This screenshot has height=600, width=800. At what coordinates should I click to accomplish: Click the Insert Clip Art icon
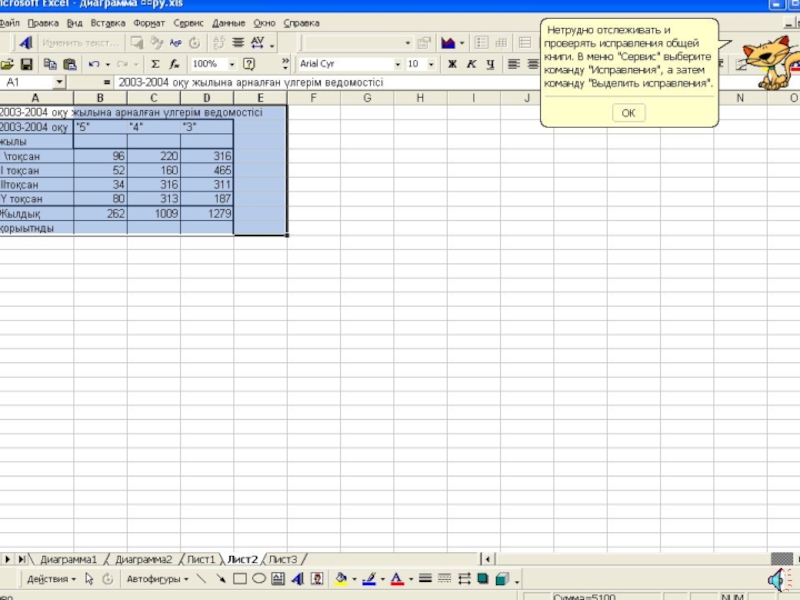317,579
